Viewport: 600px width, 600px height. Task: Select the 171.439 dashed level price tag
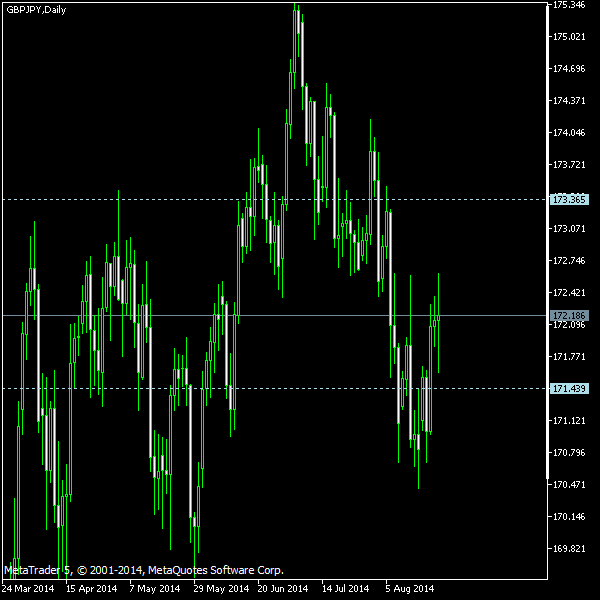(569, 388)
